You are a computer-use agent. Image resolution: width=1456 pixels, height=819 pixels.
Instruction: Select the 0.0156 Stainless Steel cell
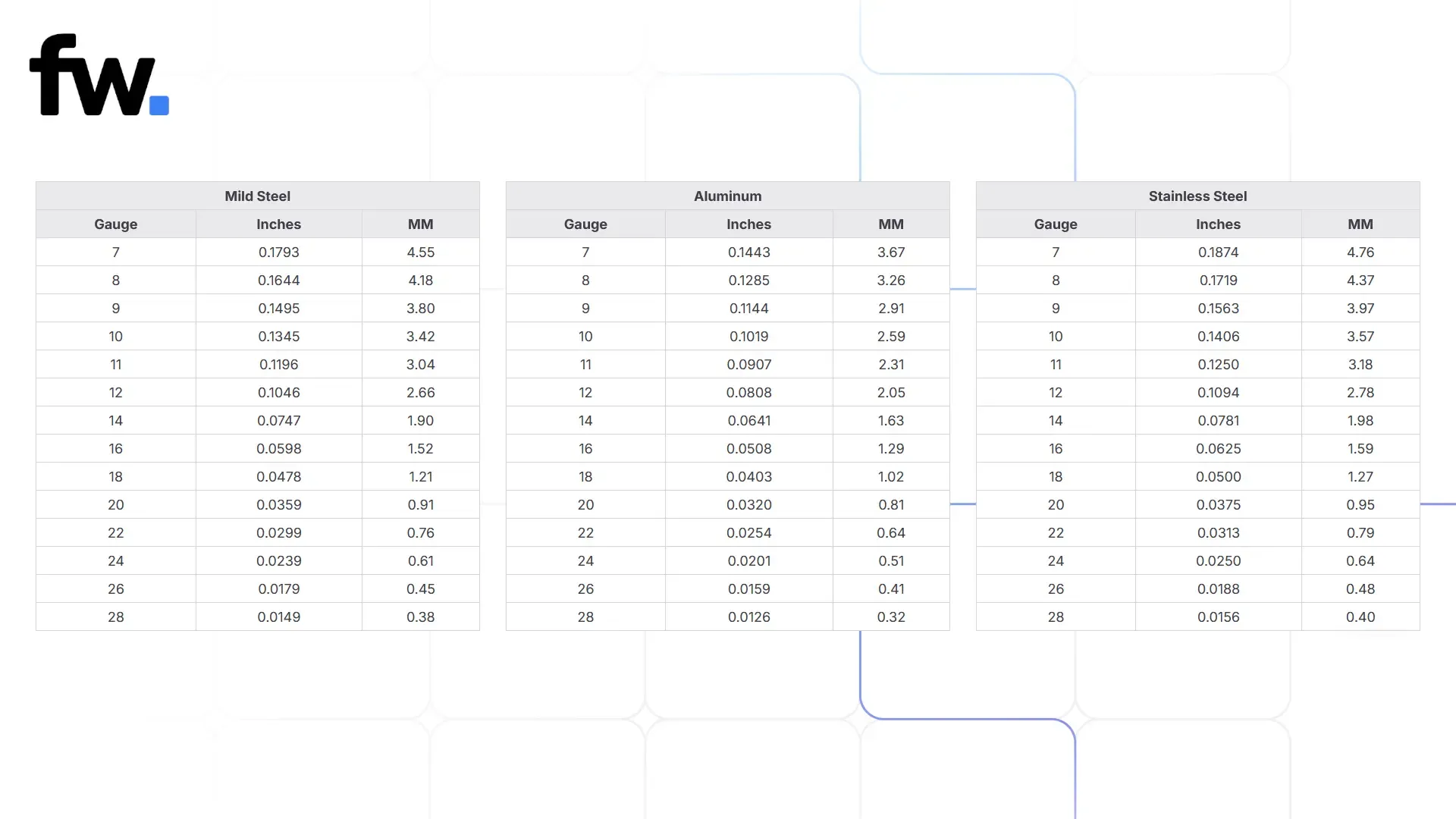tap(1219, 617)
